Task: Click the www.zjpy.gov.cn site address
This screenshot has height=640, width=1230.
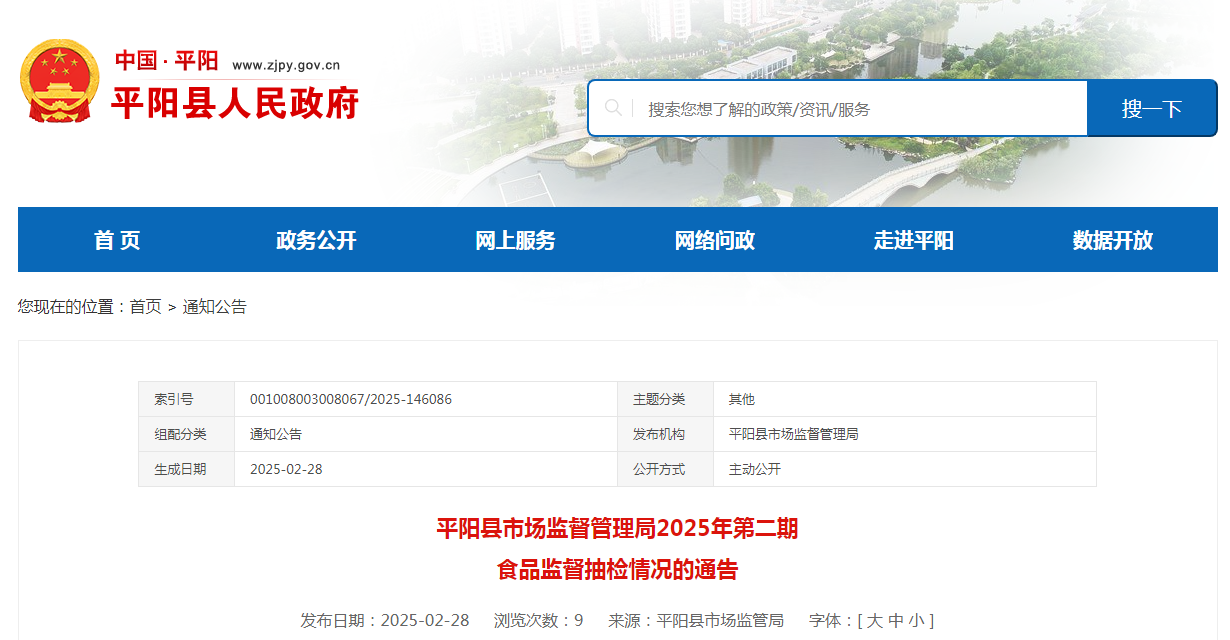Action: (287, 65)
